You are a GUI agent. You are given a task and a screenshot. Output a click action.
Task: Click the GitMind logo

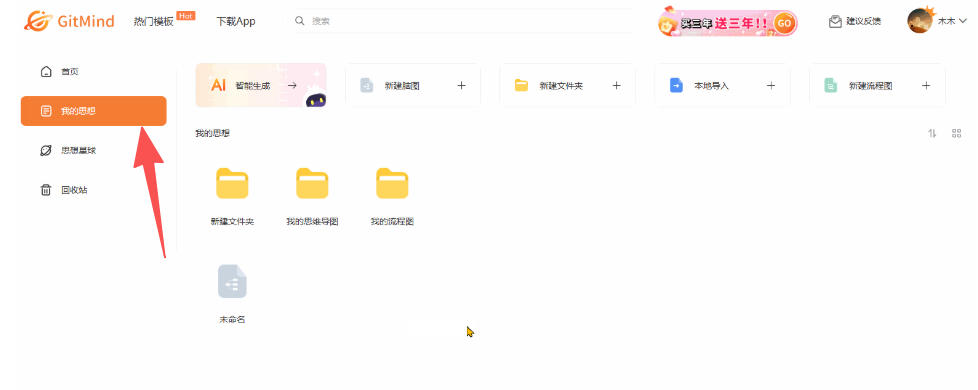[69, 21]
